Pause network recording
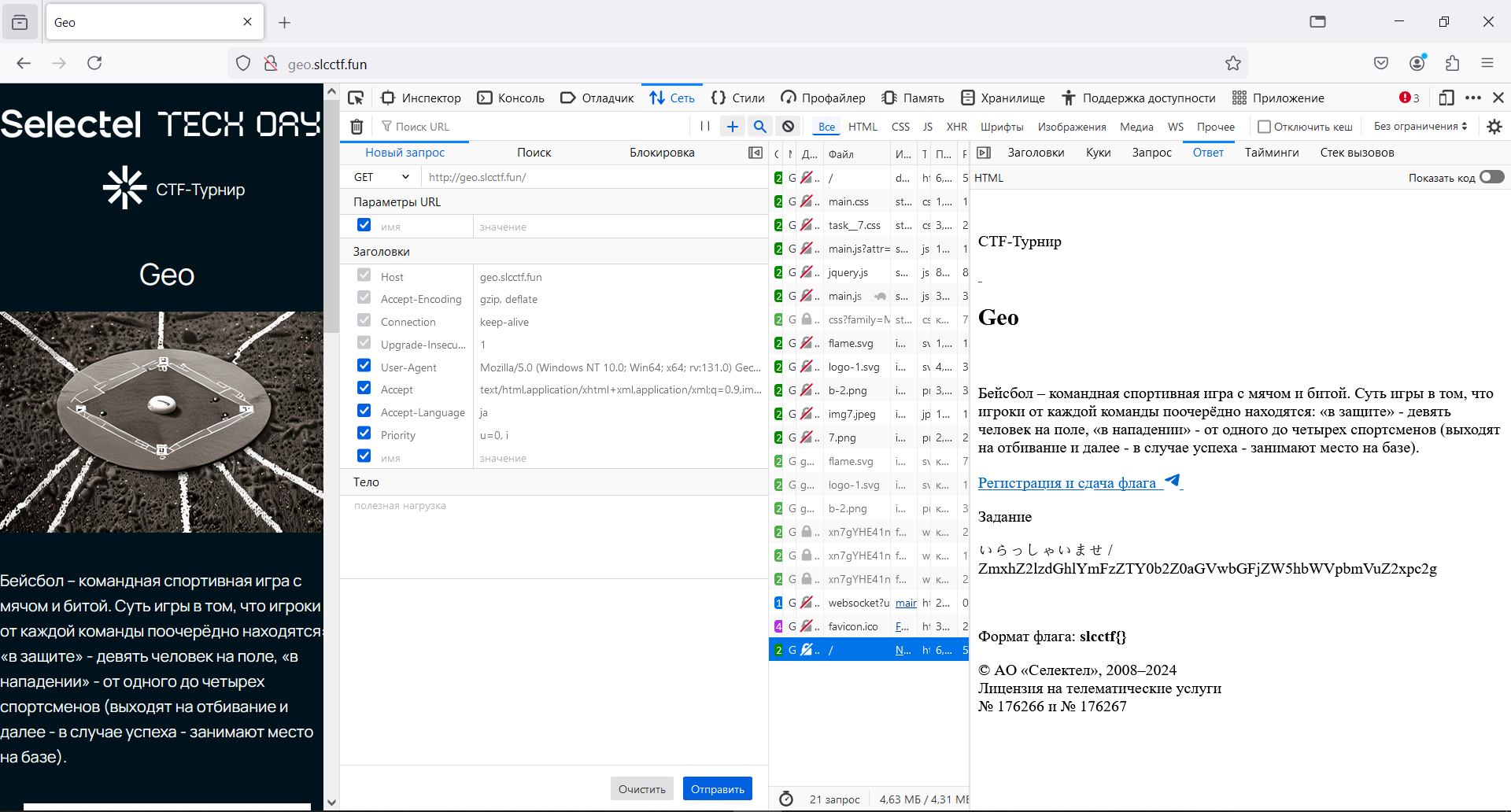Image resolution: width=1511 pixels, height=812 pixels. [x=705, y=126]
